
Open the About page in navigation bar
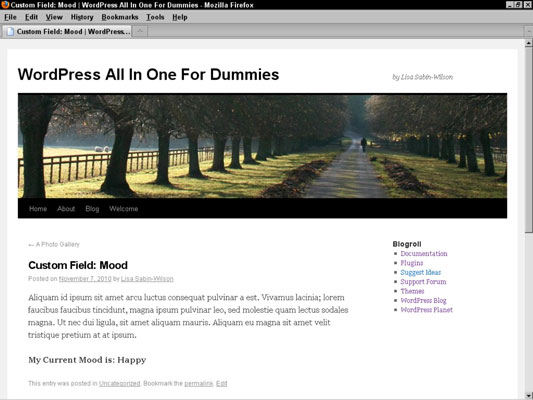click(x=66, y=209)
